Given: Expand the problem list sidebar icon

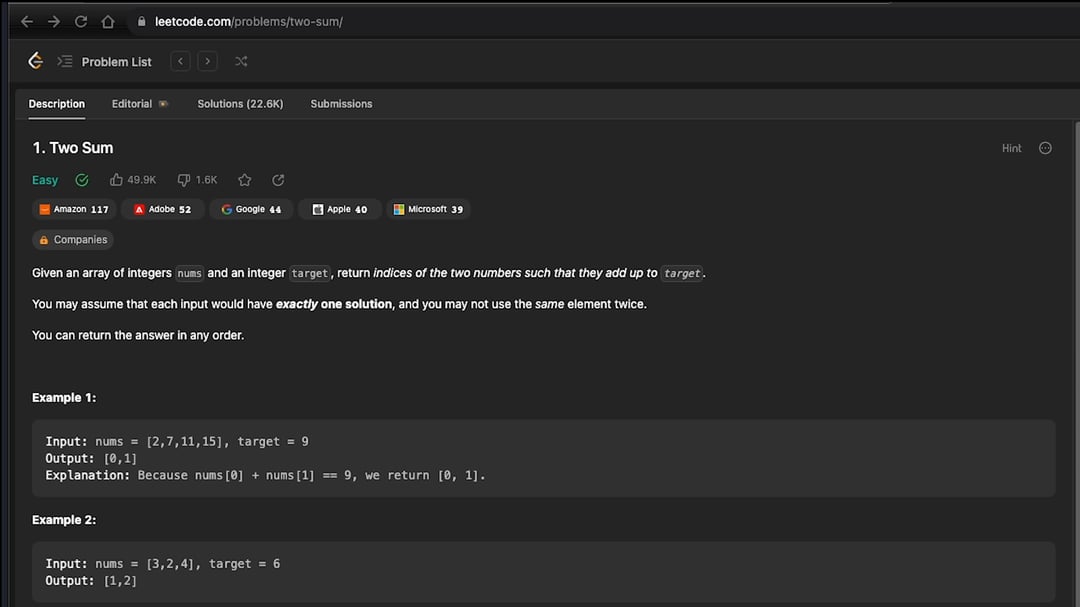Looking at the screenshot, I should (65, 61).
